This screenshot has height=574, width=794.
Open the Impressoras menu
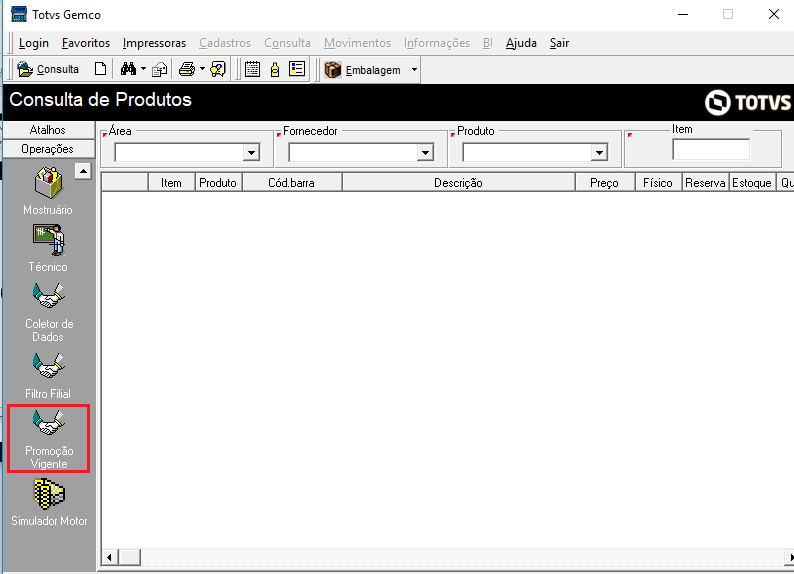pyautogui.click(x=154, y=43)
